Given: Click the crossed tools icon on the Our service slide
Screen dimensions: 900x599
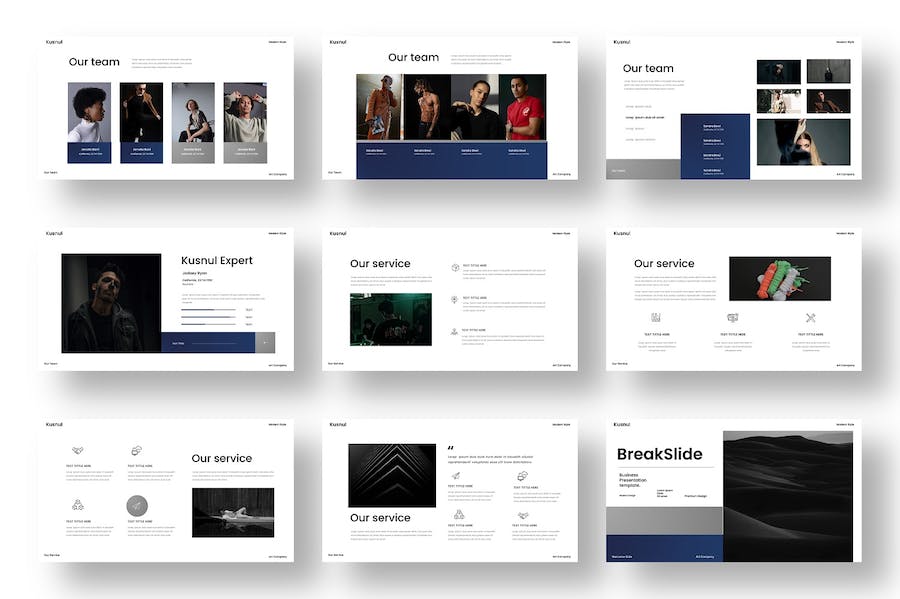Looking at the screenshot, I should click(x=811, y=318).
